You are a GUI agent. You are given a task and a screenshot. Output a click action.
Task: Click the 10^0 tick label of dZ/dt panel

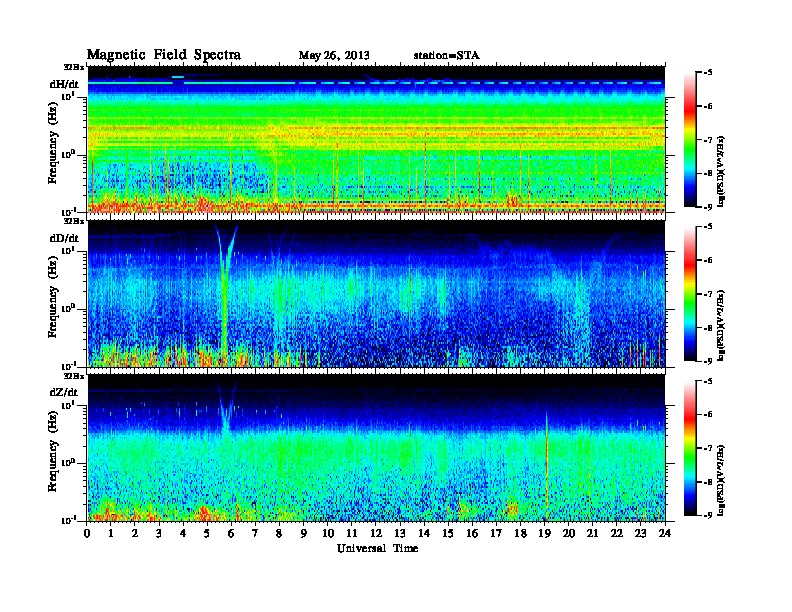pyautogui.click(x=69, y=463)
